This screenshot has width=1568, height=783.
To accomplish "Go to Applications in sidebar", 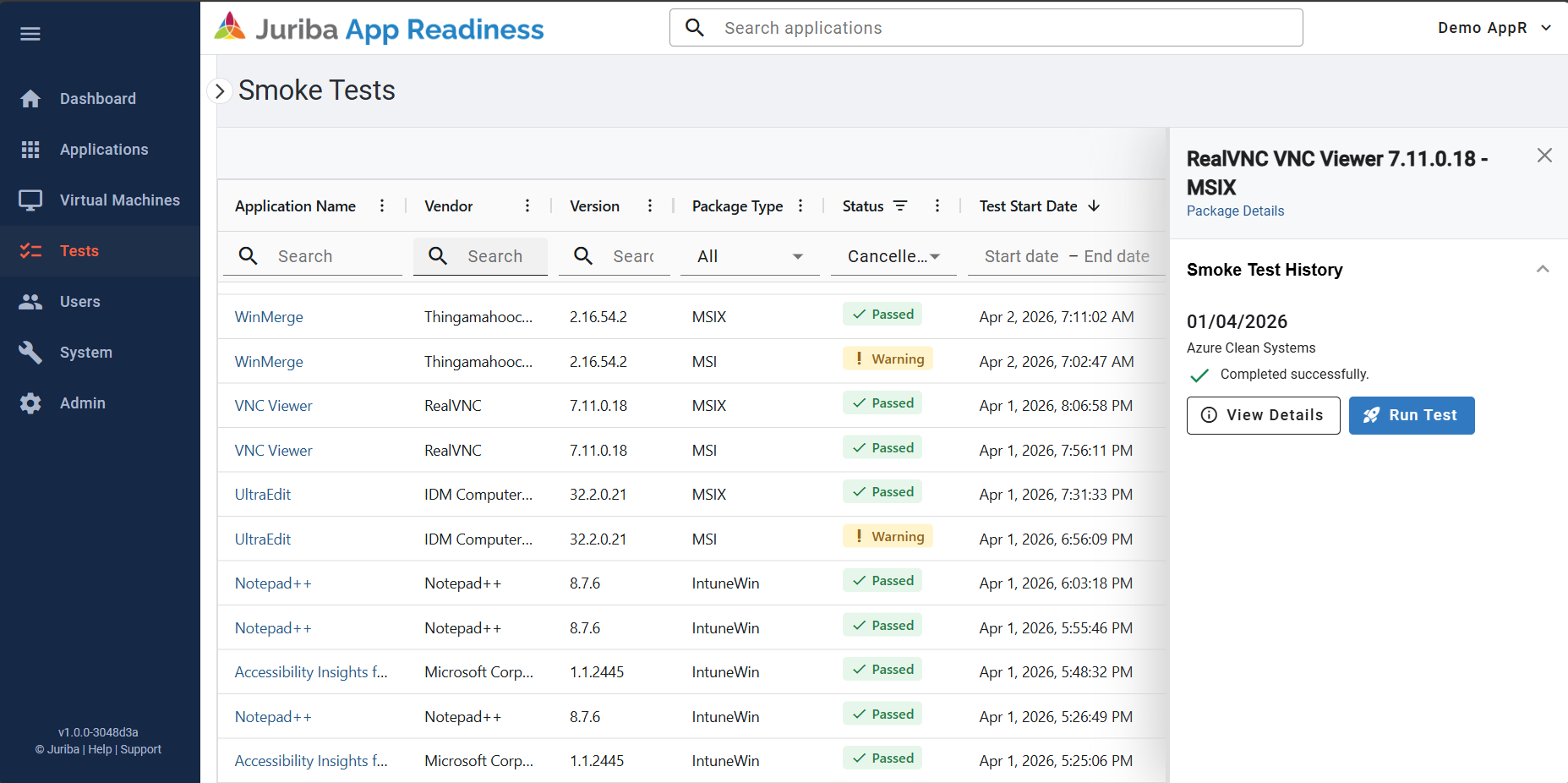I will tap(100, 150).
